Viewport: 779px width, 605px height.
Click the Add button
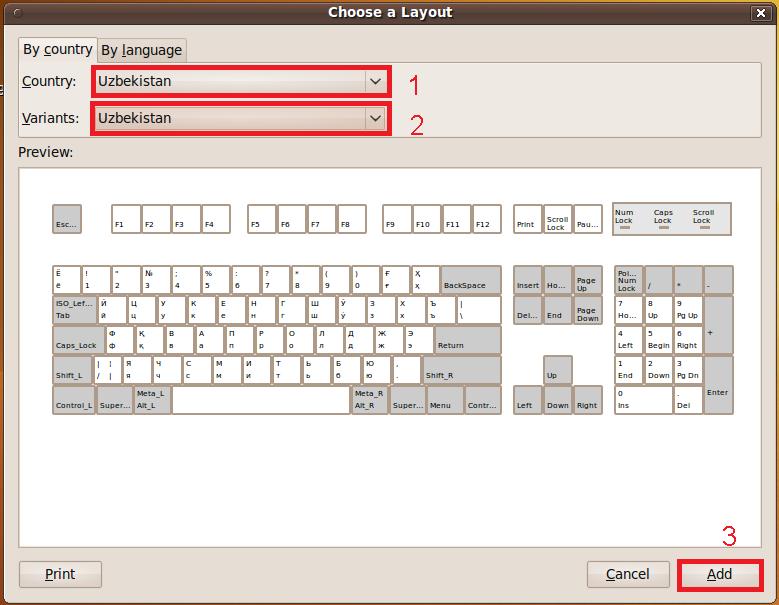(719, 575)
